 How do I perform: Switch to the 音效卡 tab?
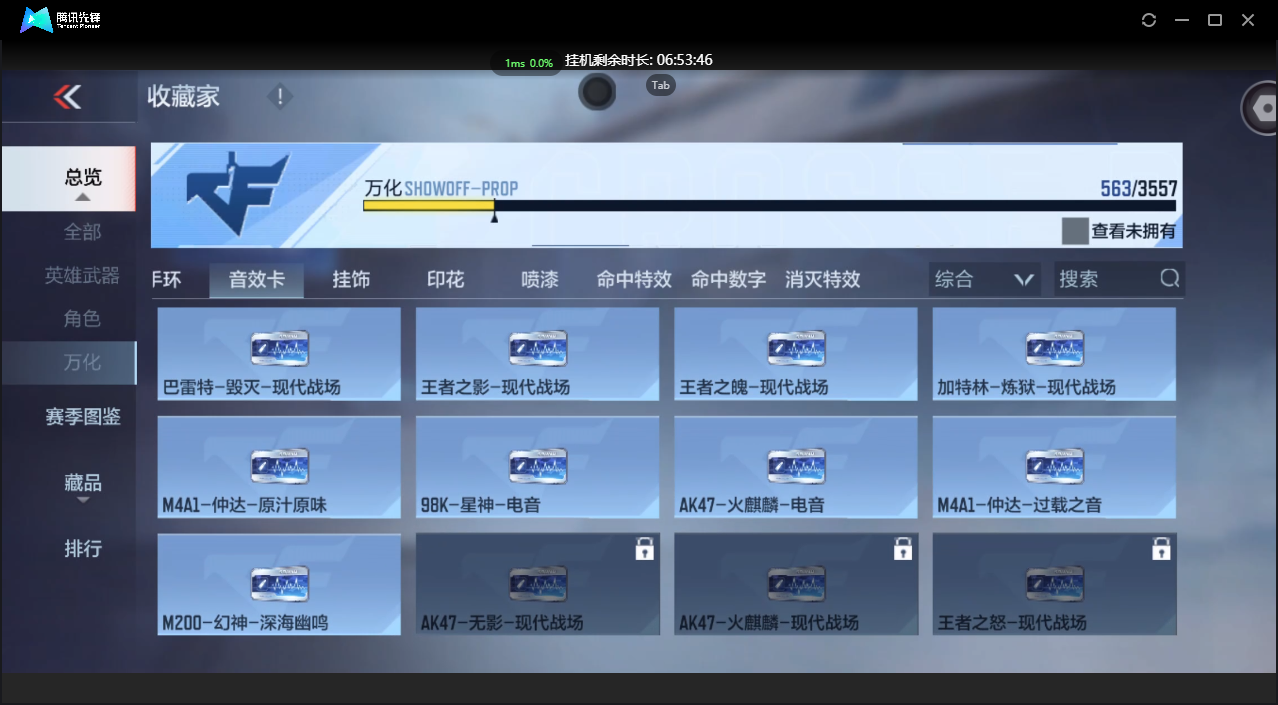[256, 280]
